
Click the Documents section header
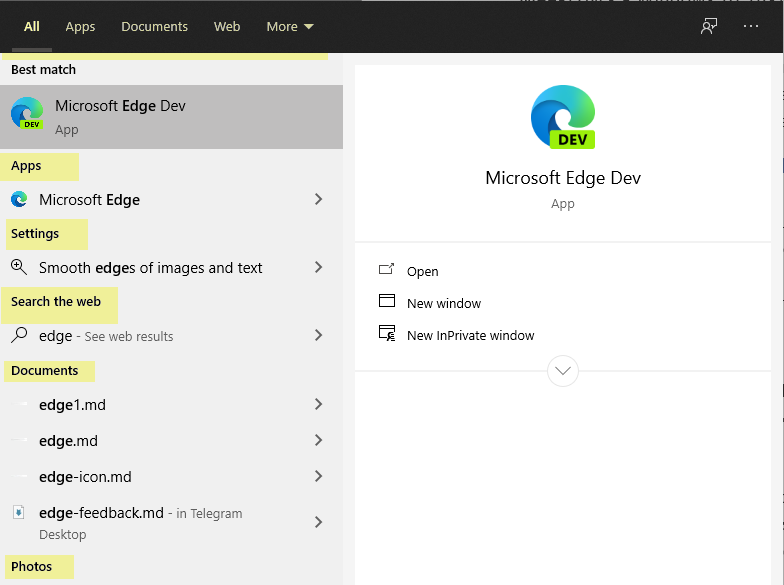[x=44, y=370]
